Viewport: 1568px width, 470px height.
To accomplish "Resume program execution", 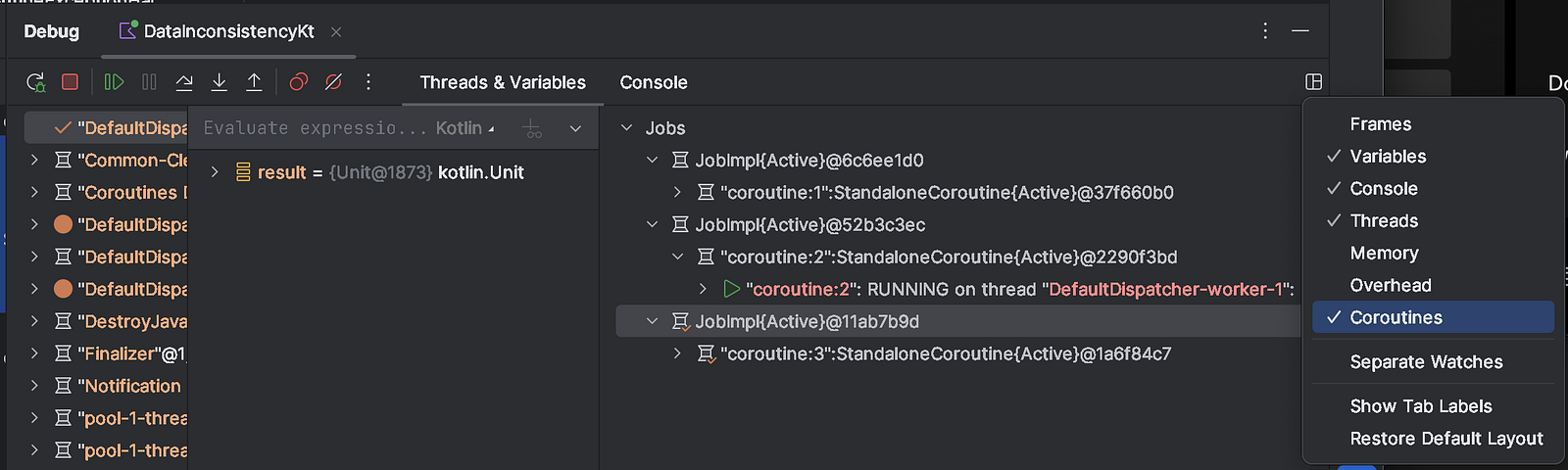I will pos(114,82).
